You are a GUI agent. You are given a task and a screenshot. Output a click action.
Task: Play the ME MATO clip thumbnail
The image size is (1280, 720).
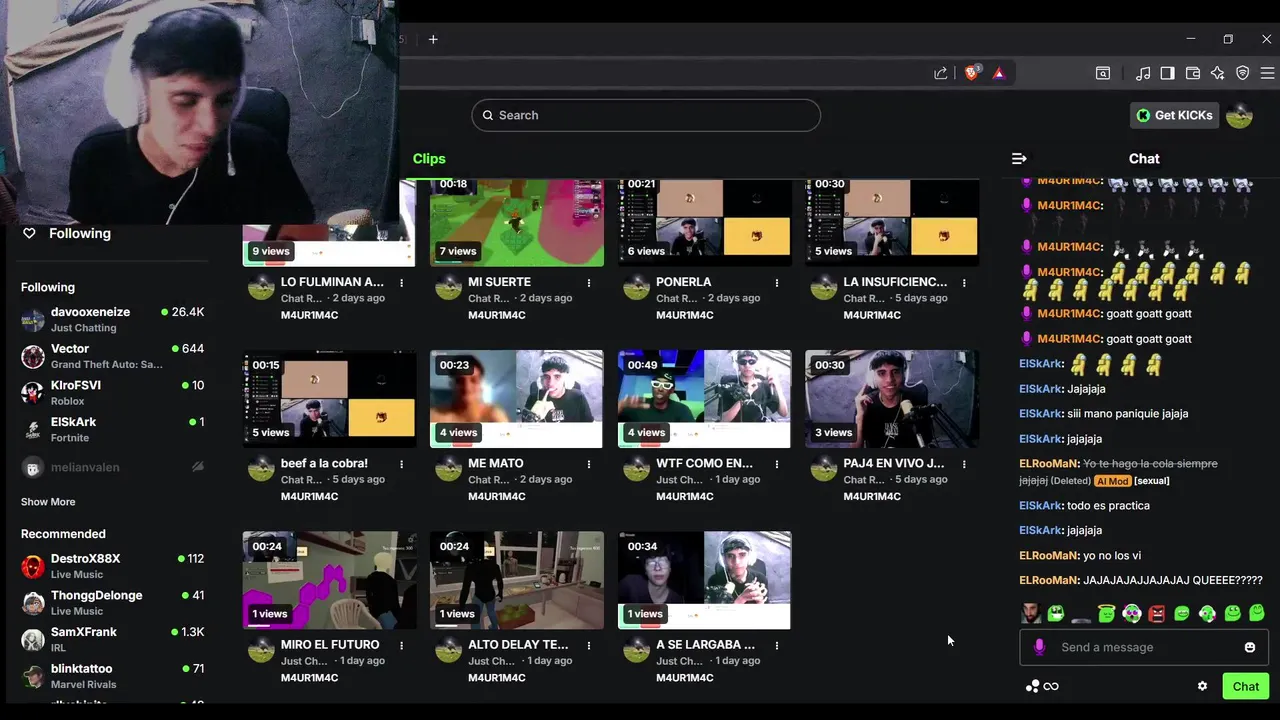pos(517,398)
